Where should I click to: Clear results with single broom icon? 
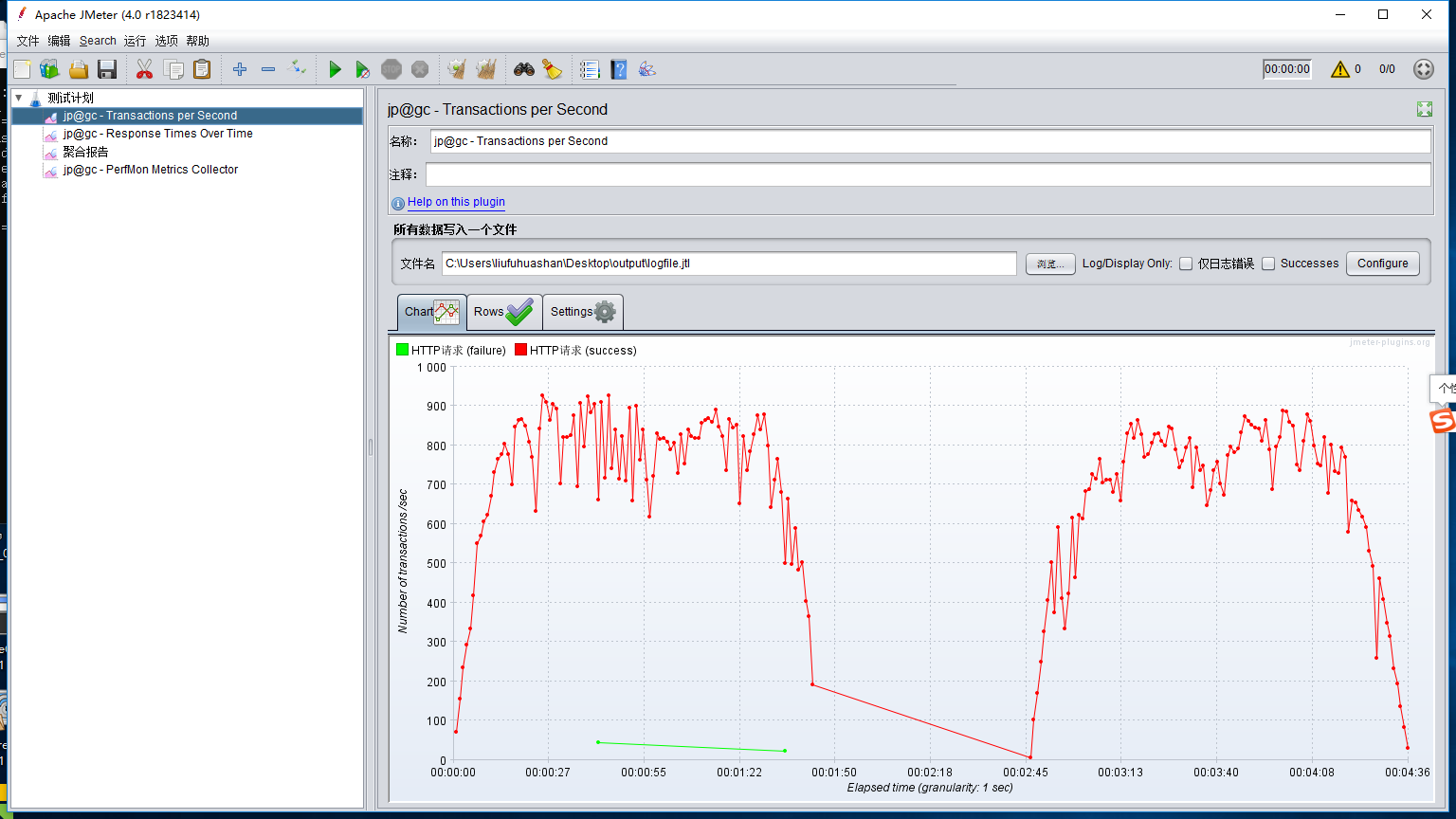click(x=457, y=69)
